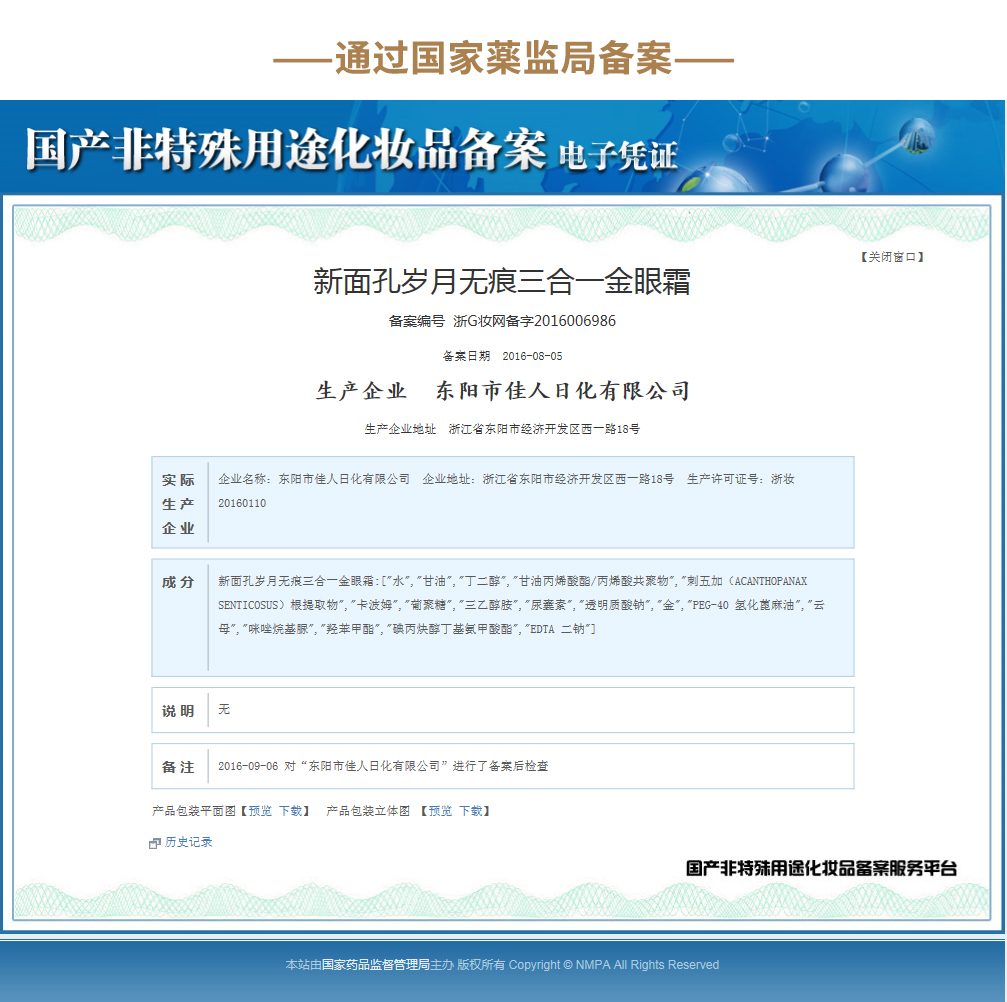The image size is (1007, 1002).
Task: Preview the 产品包装立体图 image
Action: (441, 811)
